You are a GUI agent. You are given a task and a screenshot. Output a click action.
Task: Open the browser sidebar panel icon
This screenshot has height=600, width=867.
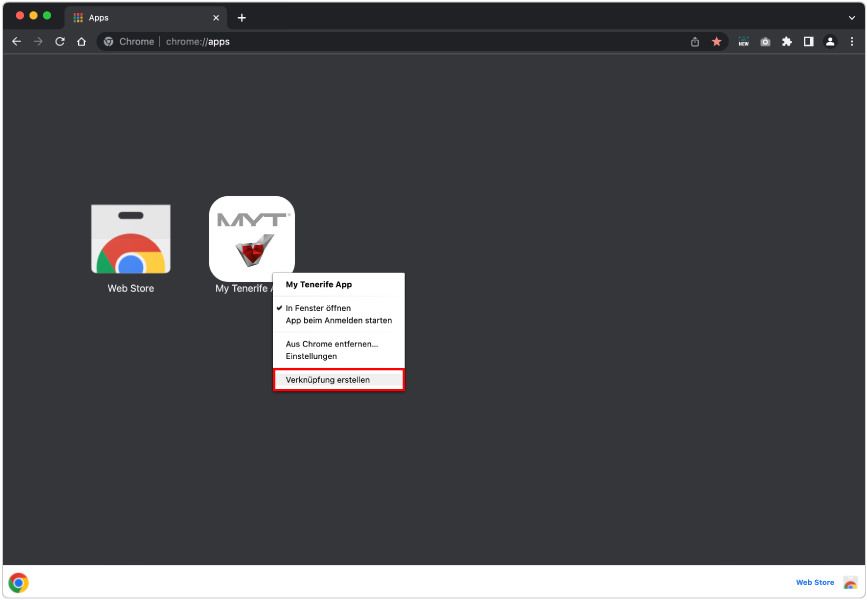[809, 42]
